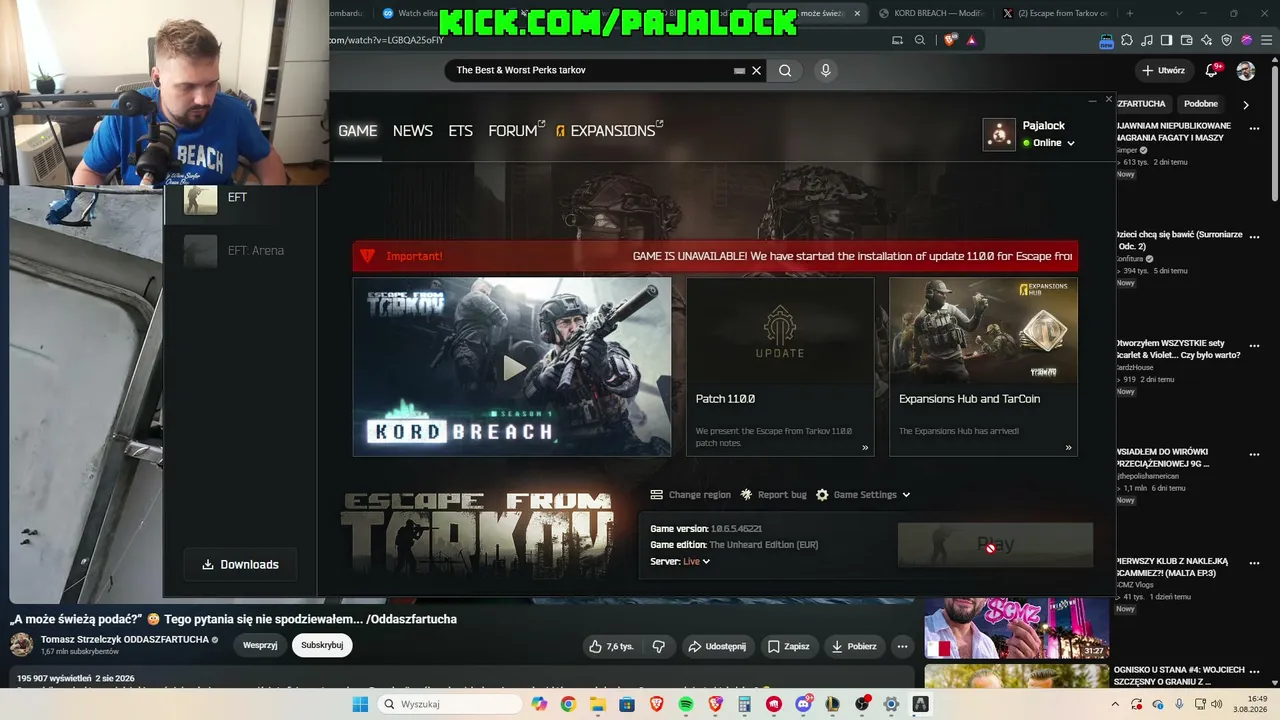Switch to the X Escape from Tarkov browser tab
1280x720 pixels.
click(x=1055, y=13)
